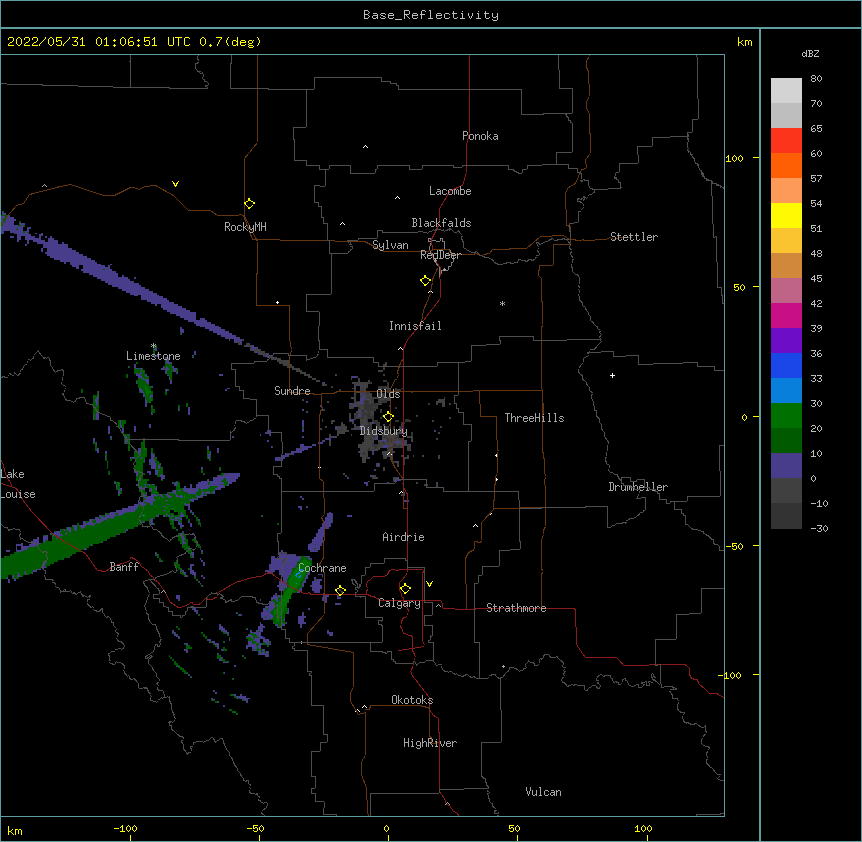Click the Didsbury label
862x842 pixels.
tap(383, 431)
